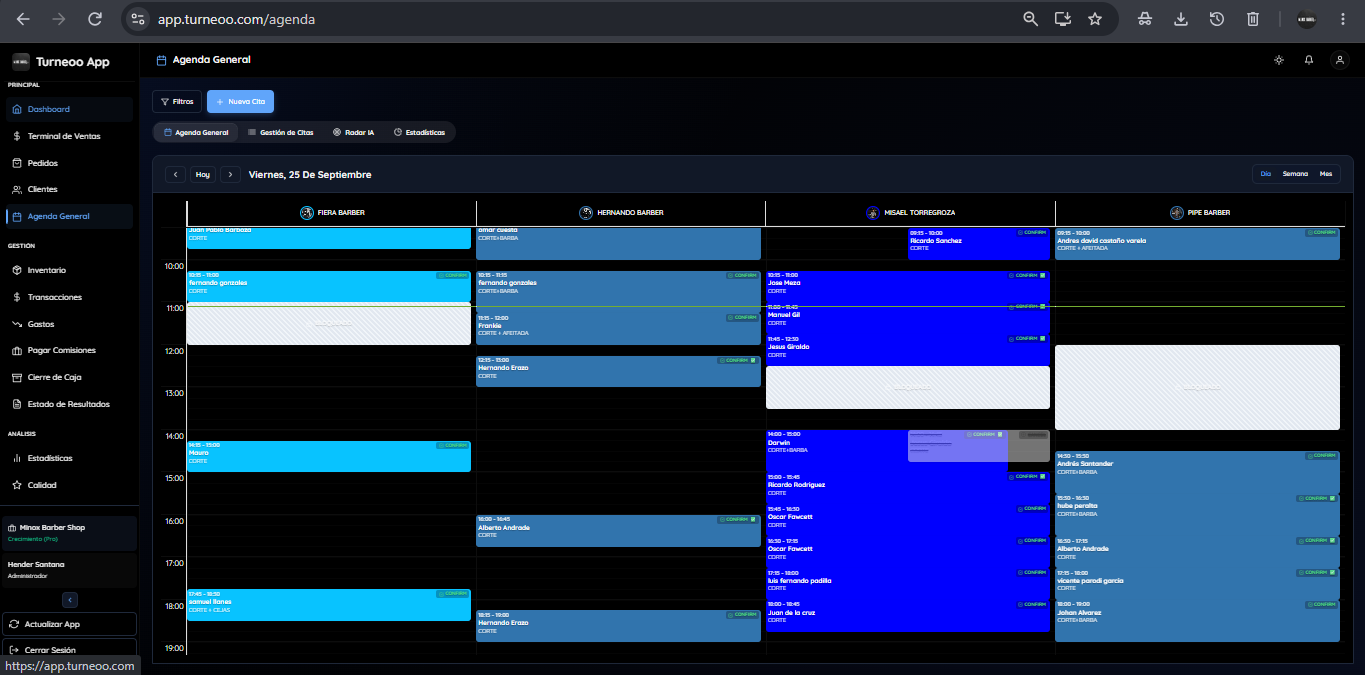Open Cierre de Caja
This screenshot has height=675, width=1365.
coord(68,377)
